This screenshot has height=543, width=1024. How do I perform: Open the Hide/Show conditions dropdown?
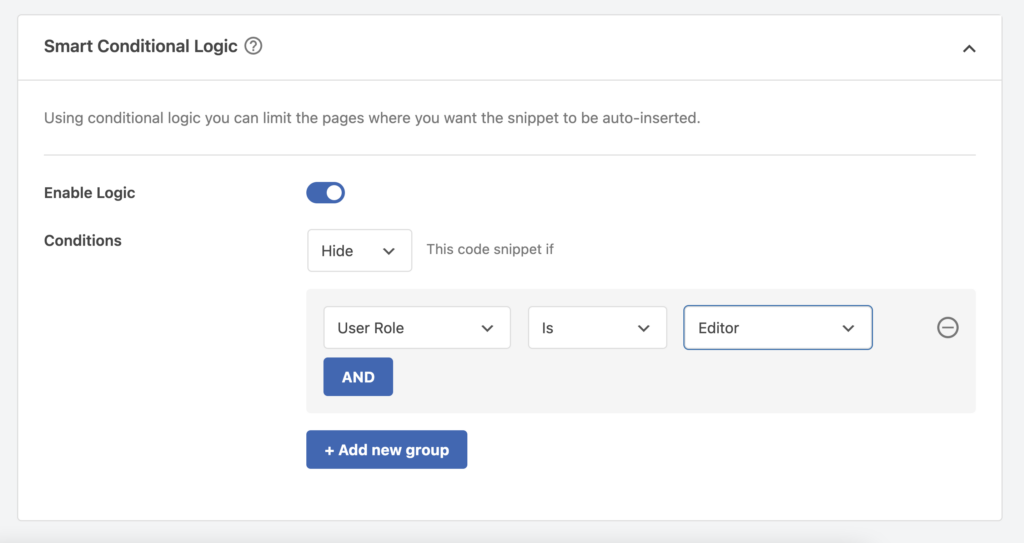[x=360, y=250]
